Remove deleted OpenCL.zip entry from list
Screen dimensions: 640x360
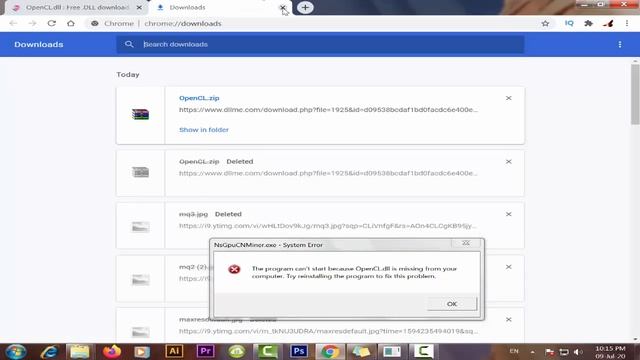[509, 162]
